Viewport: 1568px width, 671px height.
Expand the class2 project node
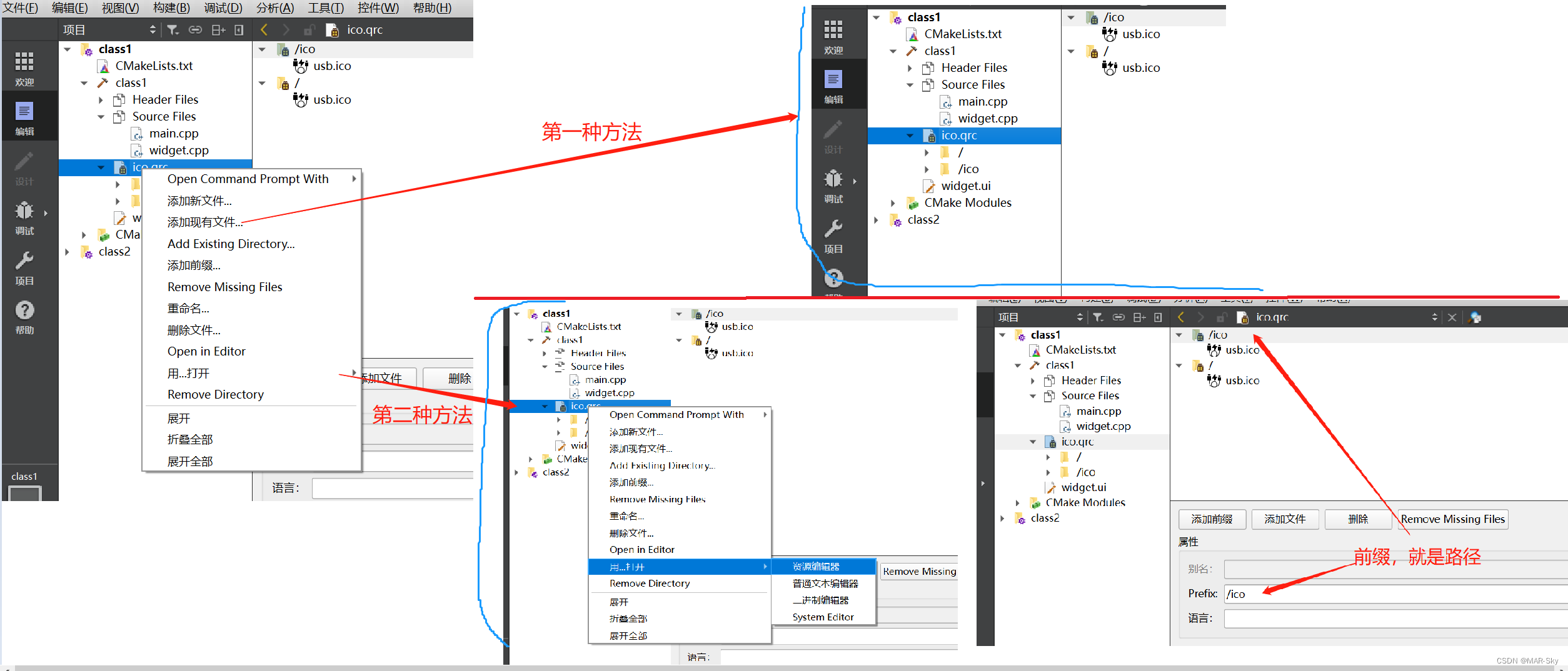point(67,252)
